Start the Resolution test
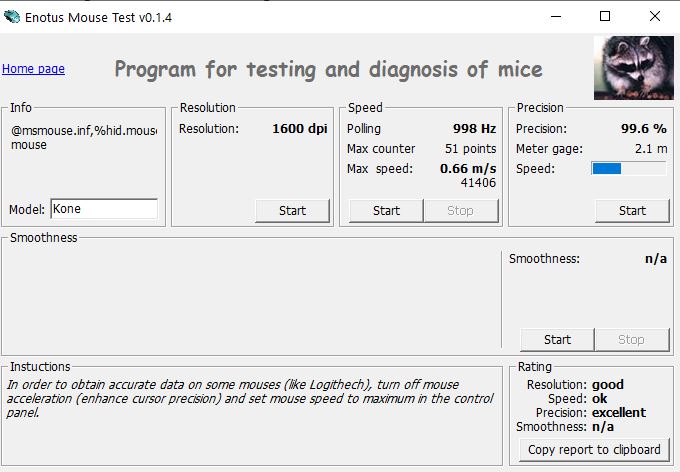 292,211
